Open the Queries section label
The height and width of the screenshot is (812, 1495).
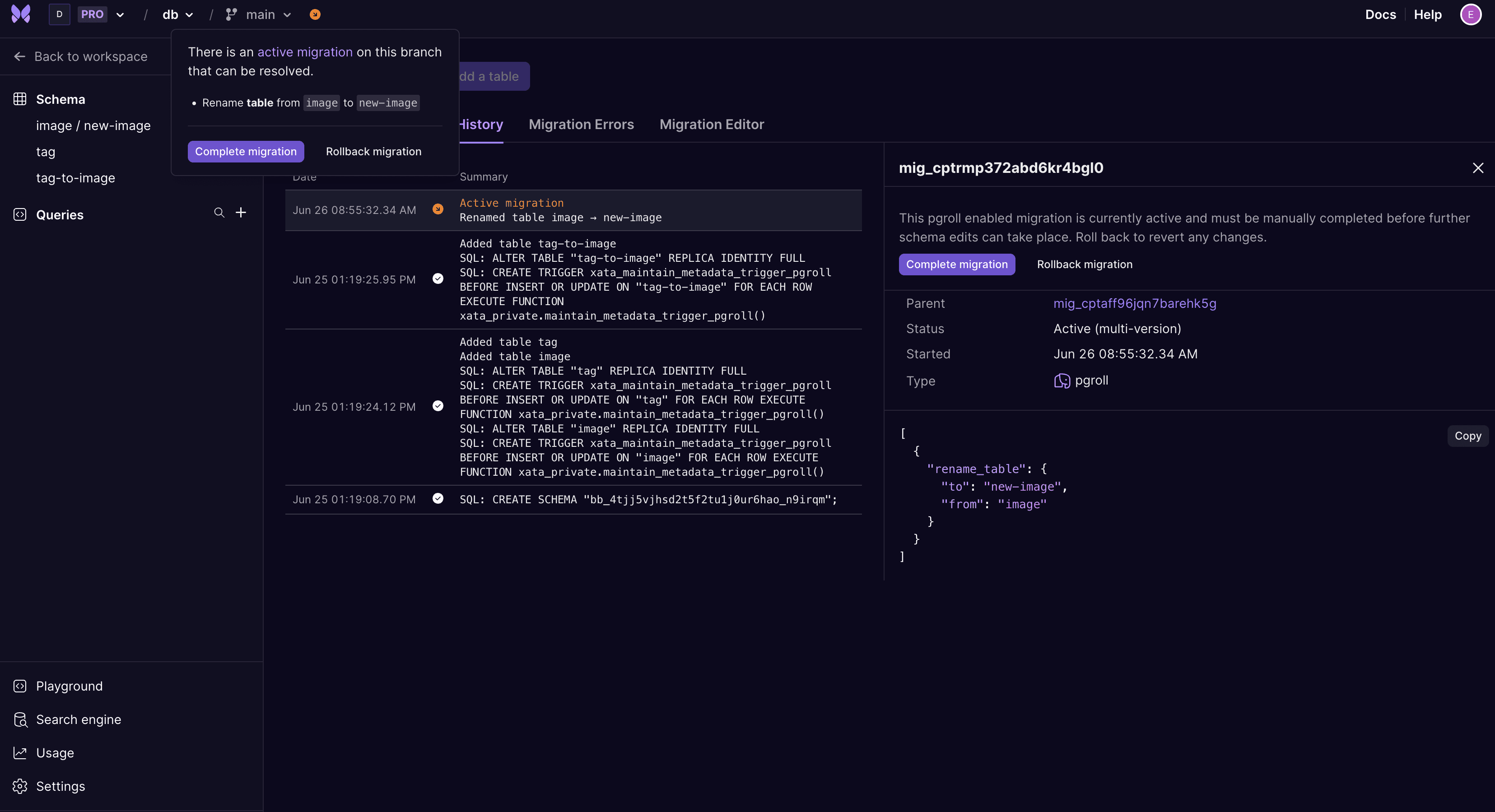[x=60, y=214]
